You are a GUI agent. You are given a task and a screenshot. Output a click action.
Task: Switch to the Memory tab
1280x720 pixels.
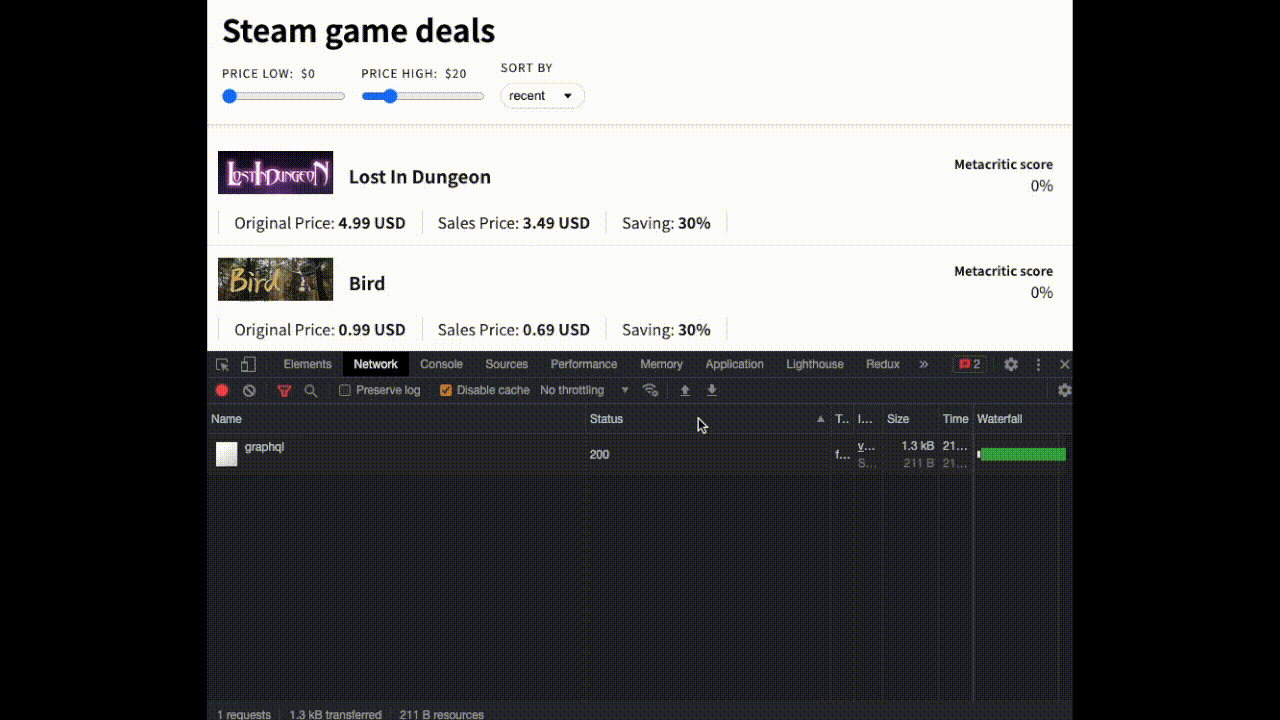[661, 364]
